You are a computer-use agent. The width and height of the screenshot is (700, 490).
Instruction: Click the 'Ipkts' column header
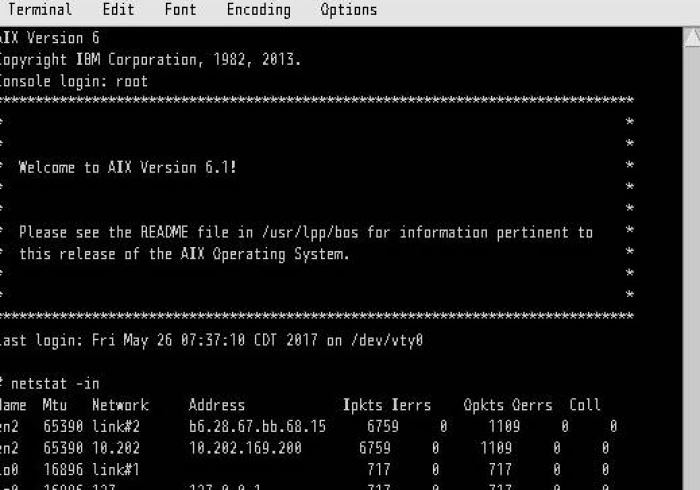(x=363, y=406)
